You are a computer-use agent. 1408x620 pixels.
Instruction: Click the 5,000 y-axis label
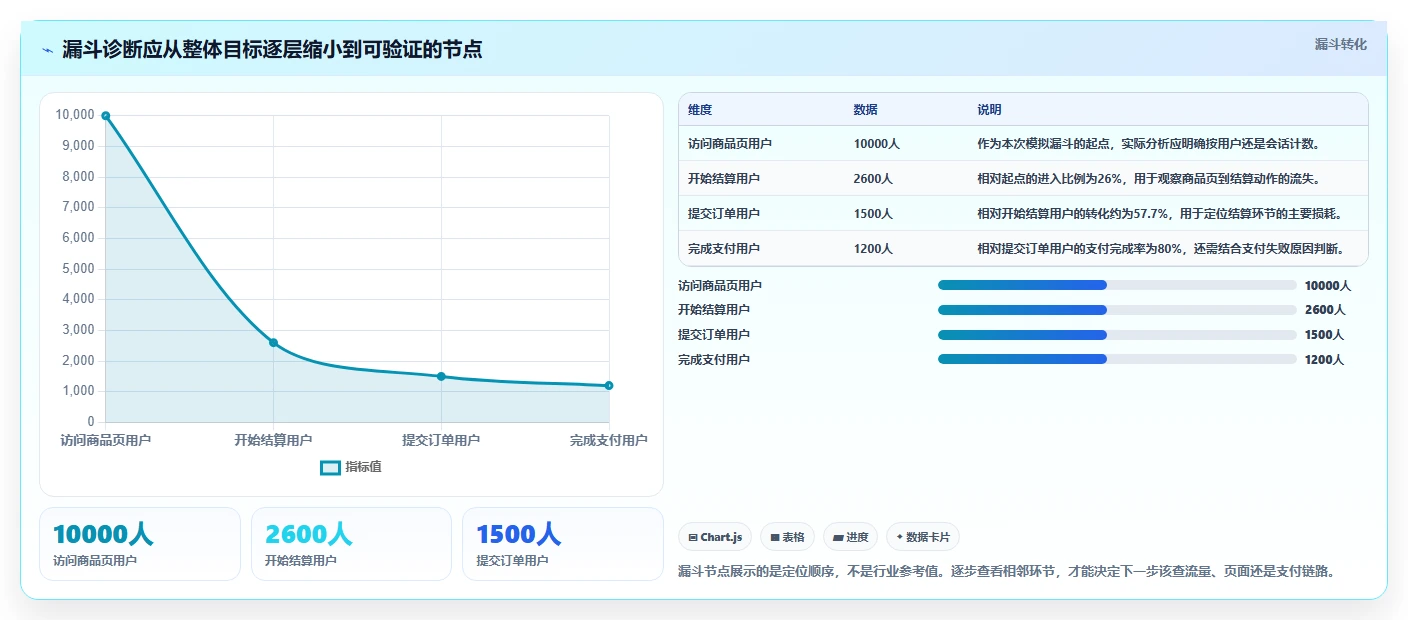point(78,269)
